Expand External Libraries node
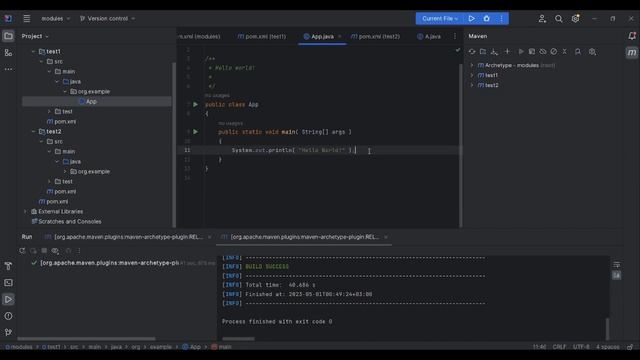 tap(25, 211)
